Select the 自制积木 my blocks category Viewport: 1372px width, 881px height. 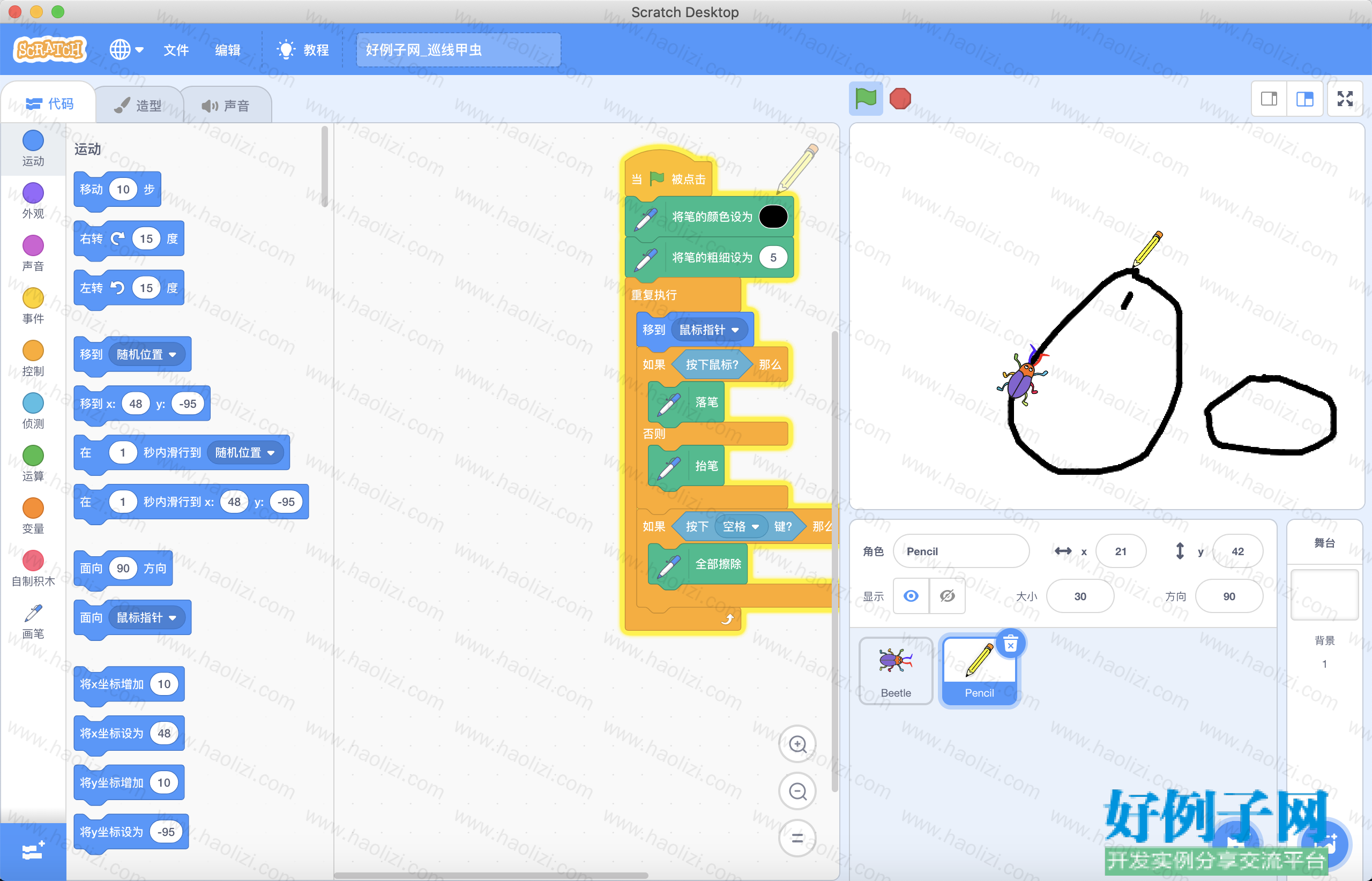[x=33, y=569]
